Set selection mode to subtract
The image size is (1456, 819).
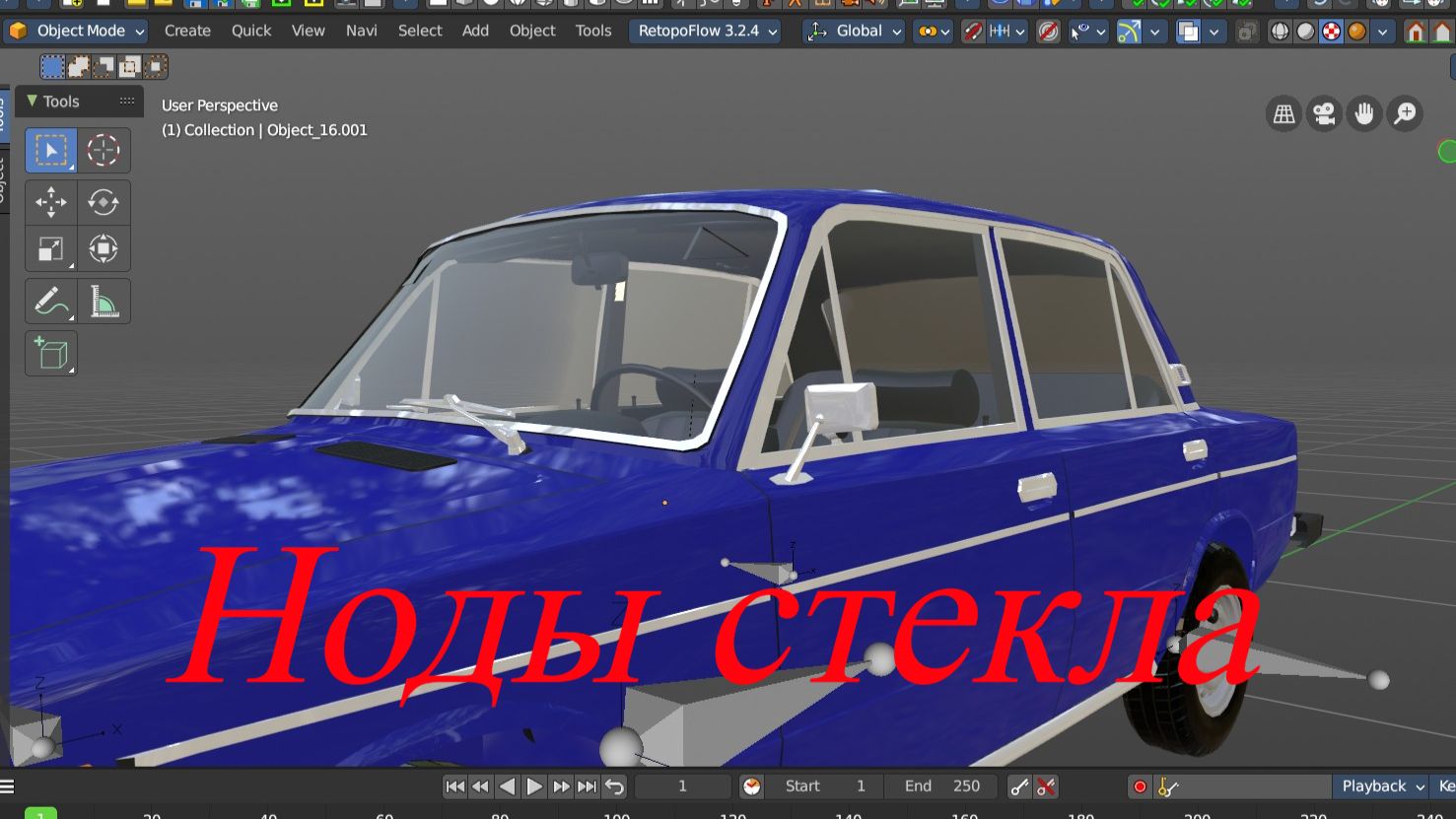point(104,67)
